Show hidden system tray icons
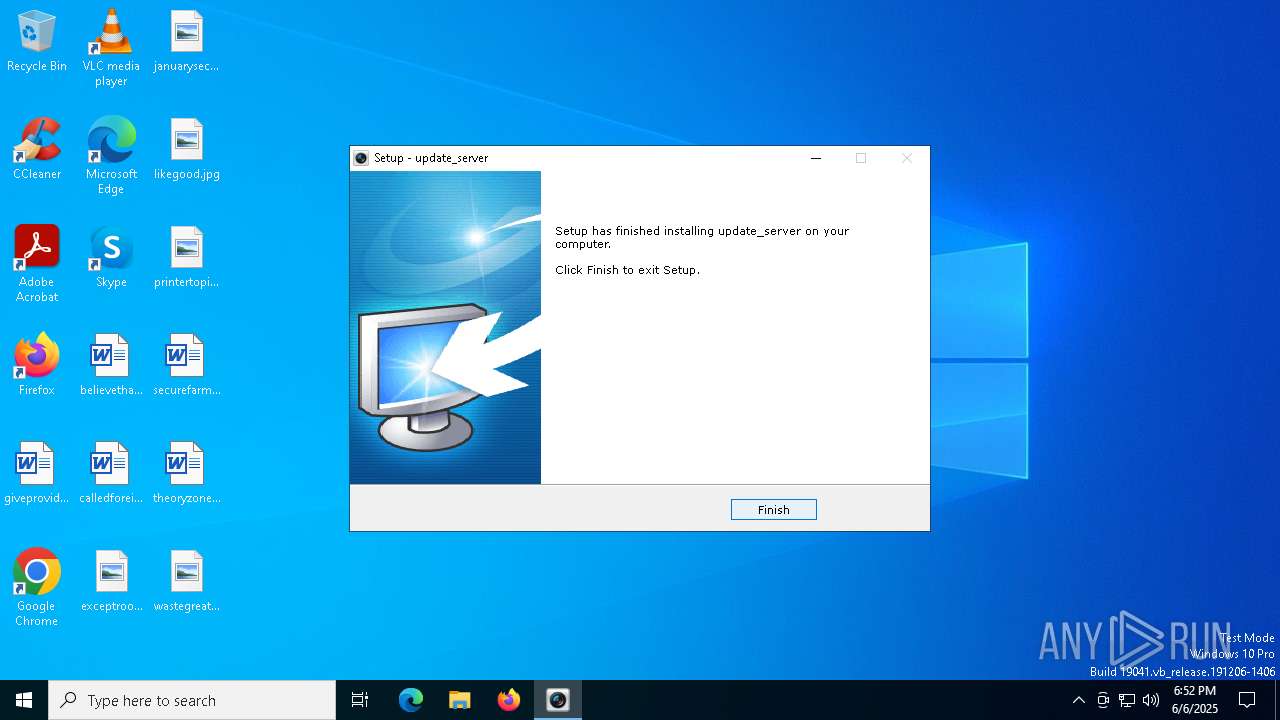 1078,700
